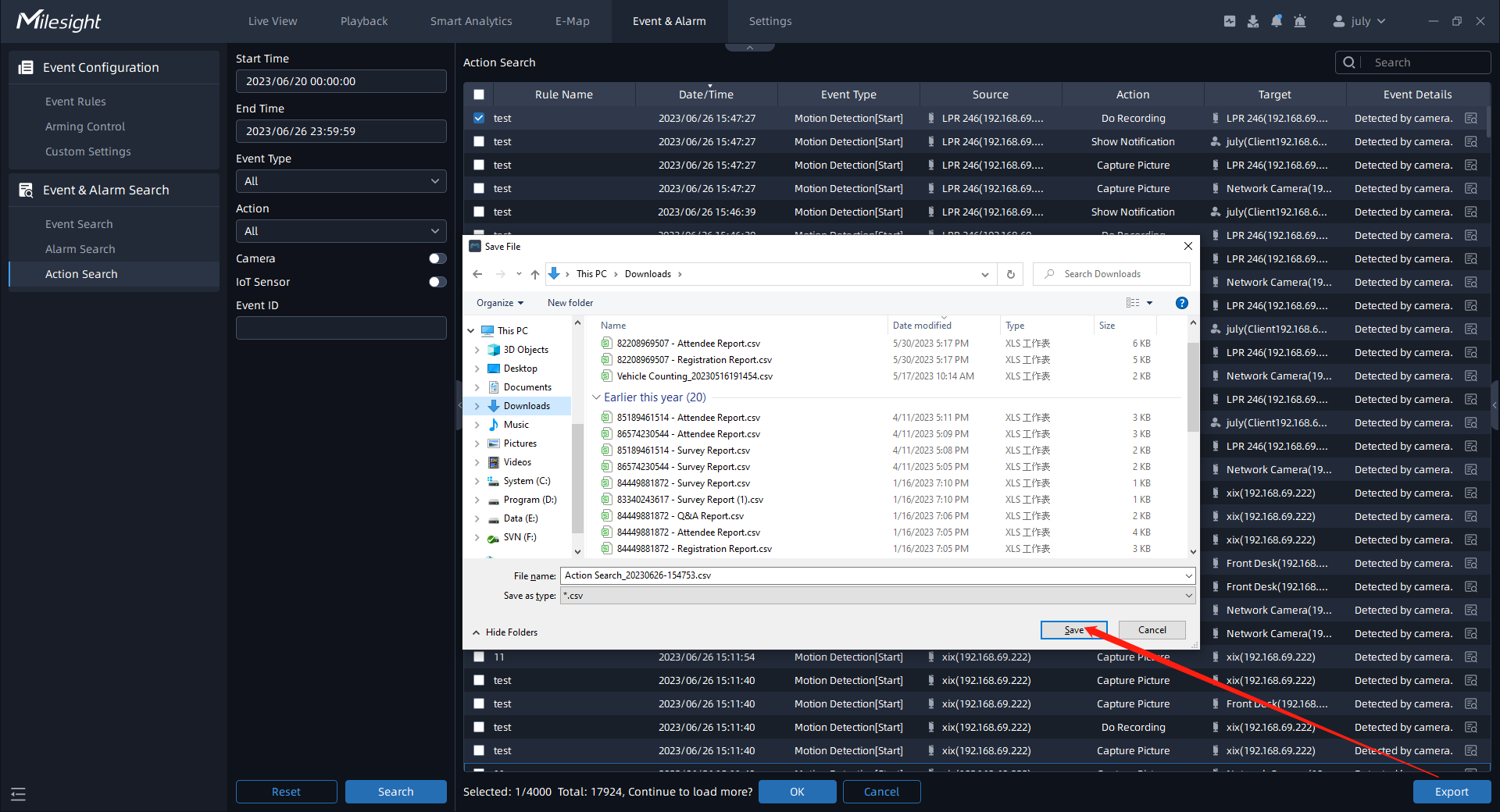The height and width of the screenshot is (812, 1500).
Task: Click the Back arrow in Save File dialog
Action: 477,274
